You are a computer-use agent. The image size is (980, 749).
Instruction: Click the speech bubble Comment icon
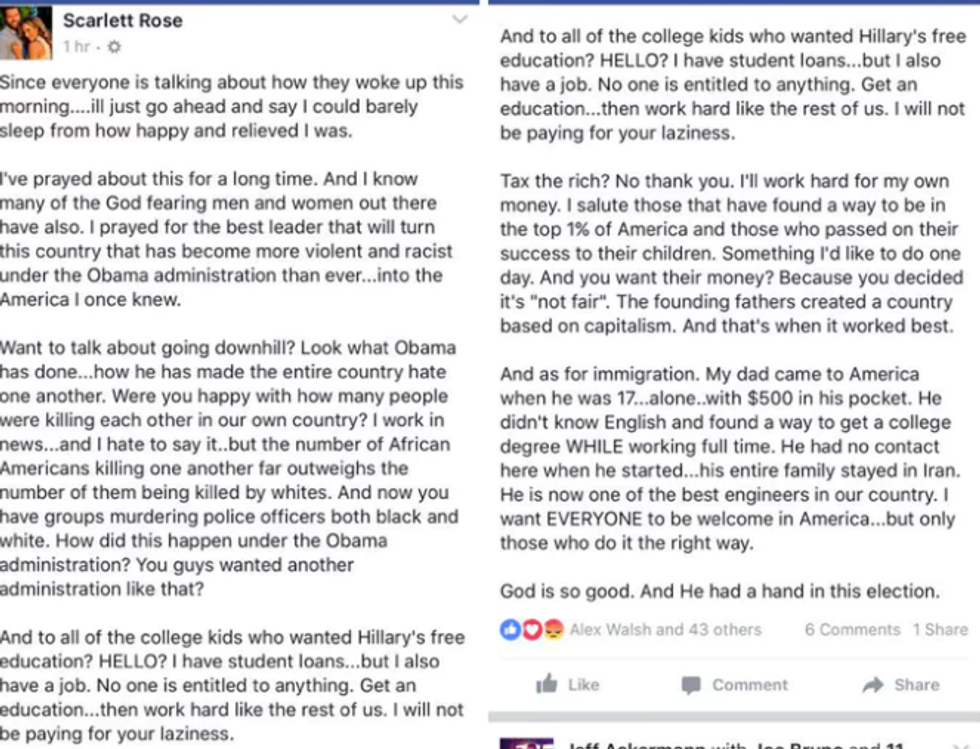pyautogui.click(x=691, y=685)
